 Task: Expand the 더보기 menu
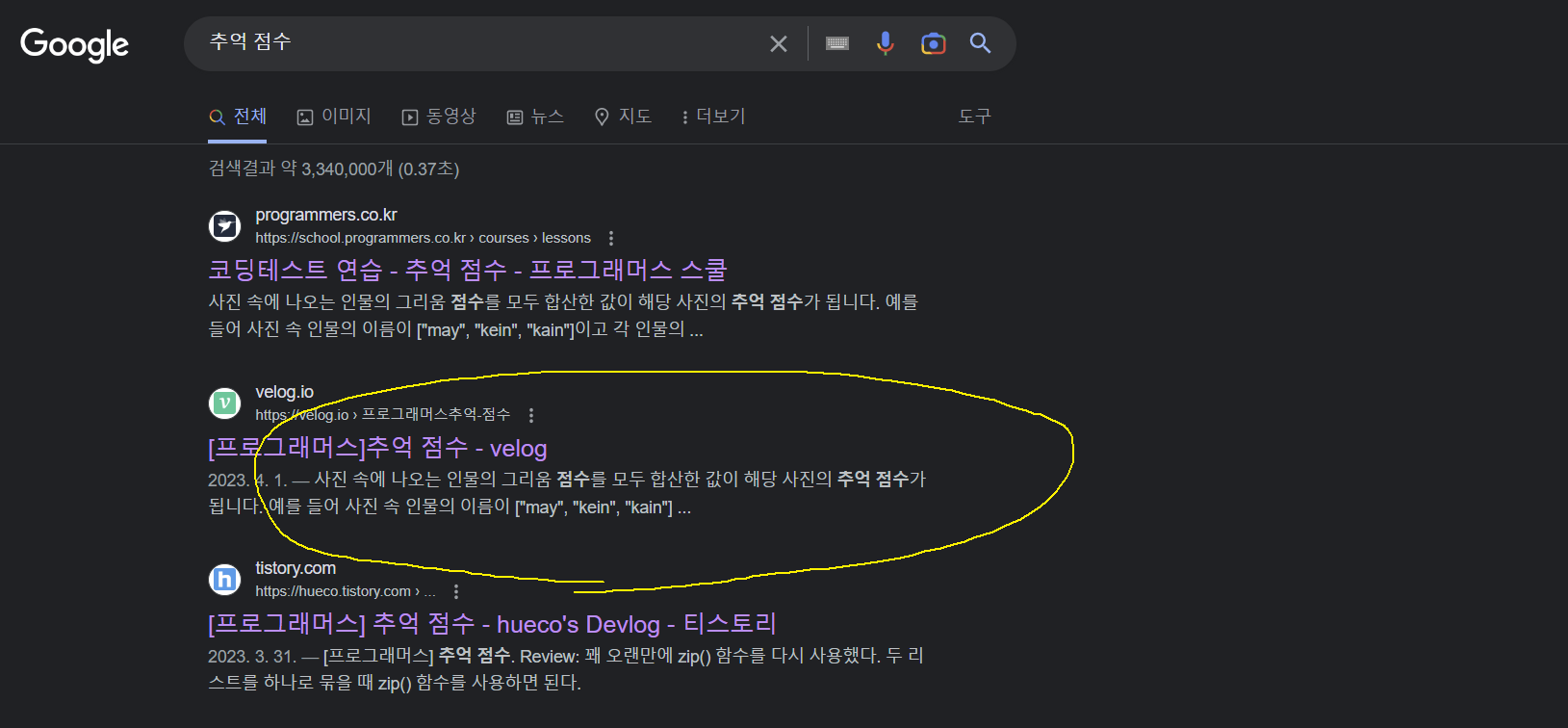click(x=713, y=117)
